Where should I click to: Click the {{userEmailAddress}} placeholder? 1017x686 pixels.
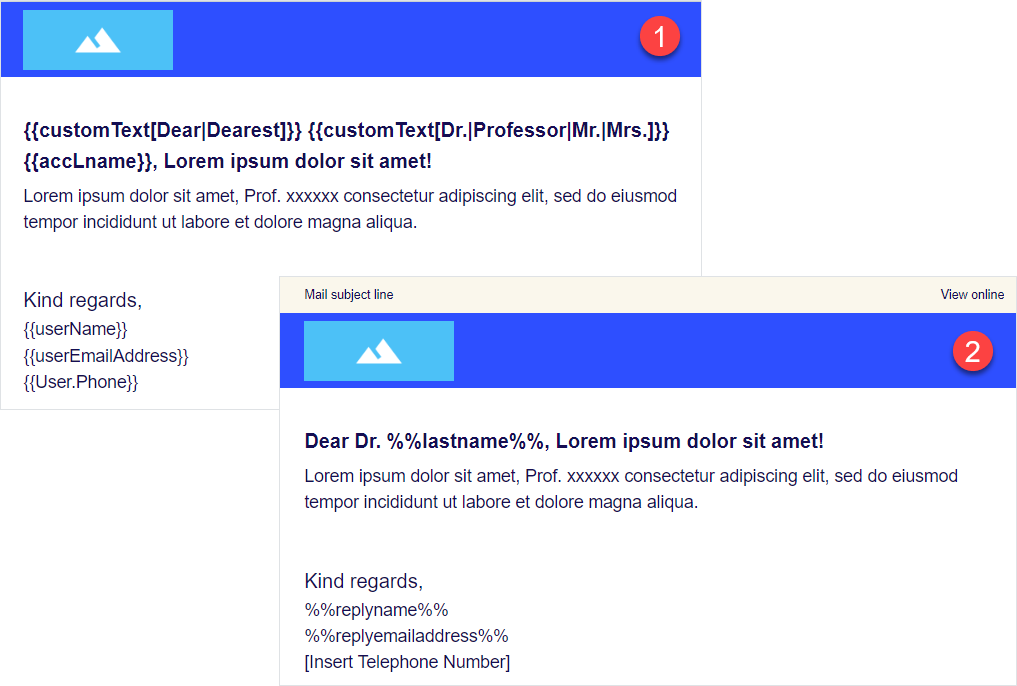click(106, 356)
